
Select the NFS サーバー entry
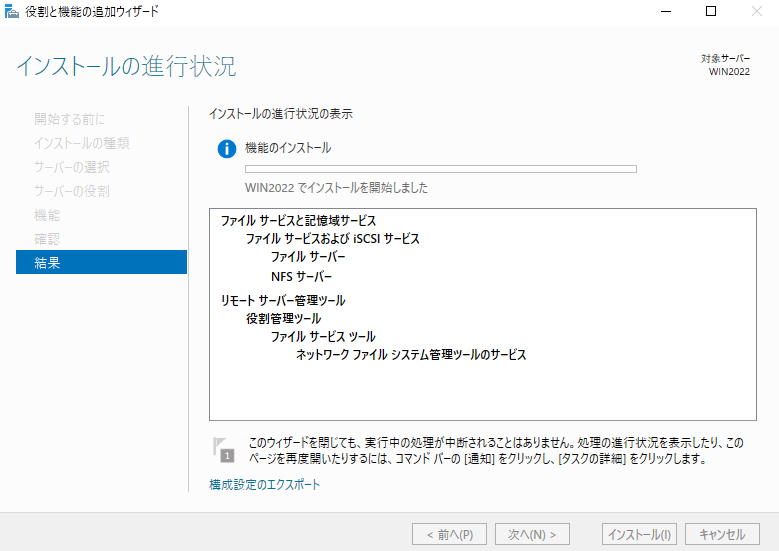click(x=301, y=277)
